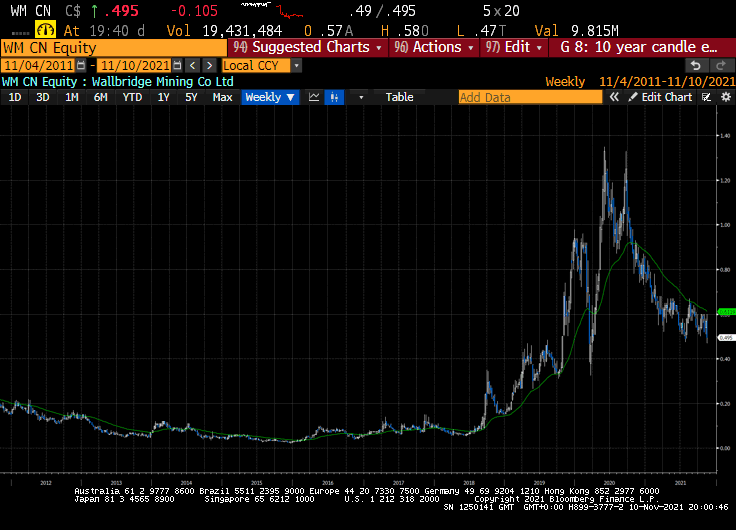Click the intraday sparkline thumbnail in header
This screenshot has height=530, width=736.
[x=272, y=10]
